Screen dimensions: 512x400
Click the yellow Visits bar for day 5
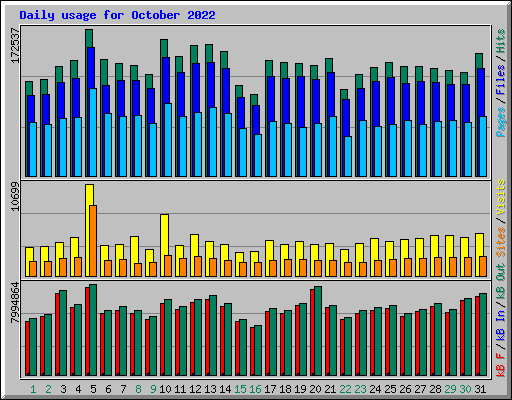[88, 230]
